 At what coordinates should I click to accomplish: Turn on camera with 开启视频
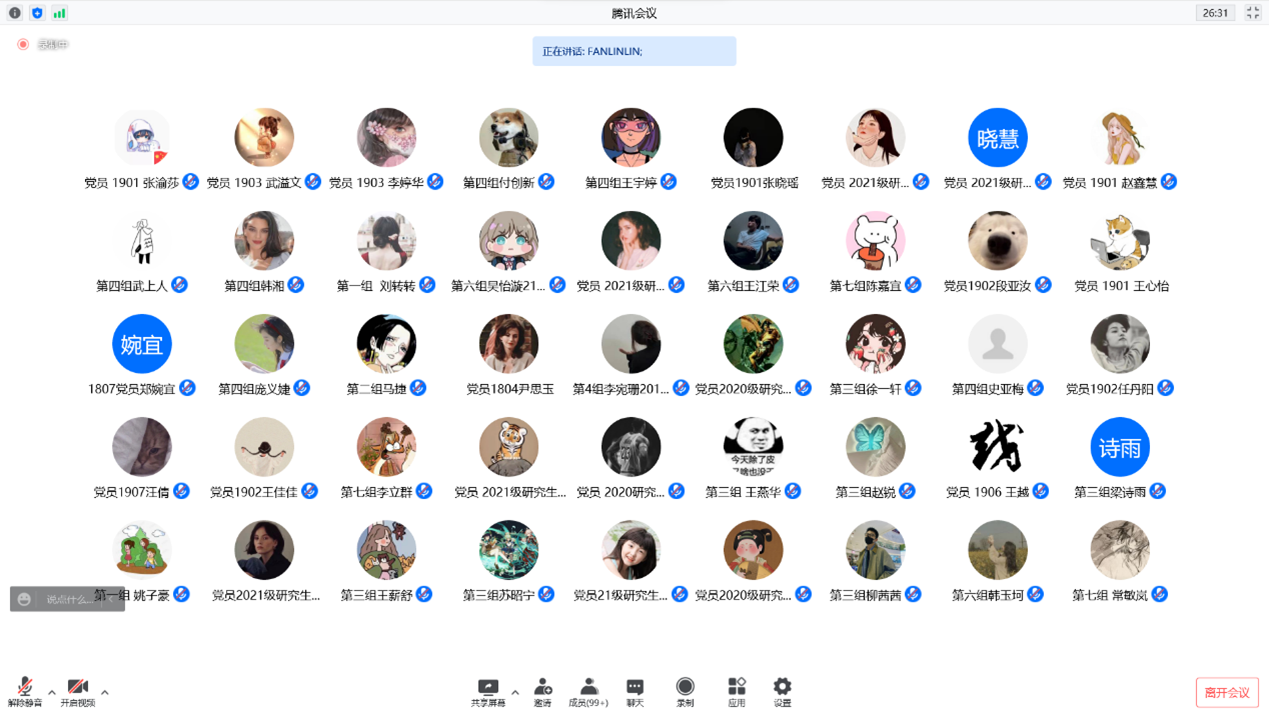77,691
